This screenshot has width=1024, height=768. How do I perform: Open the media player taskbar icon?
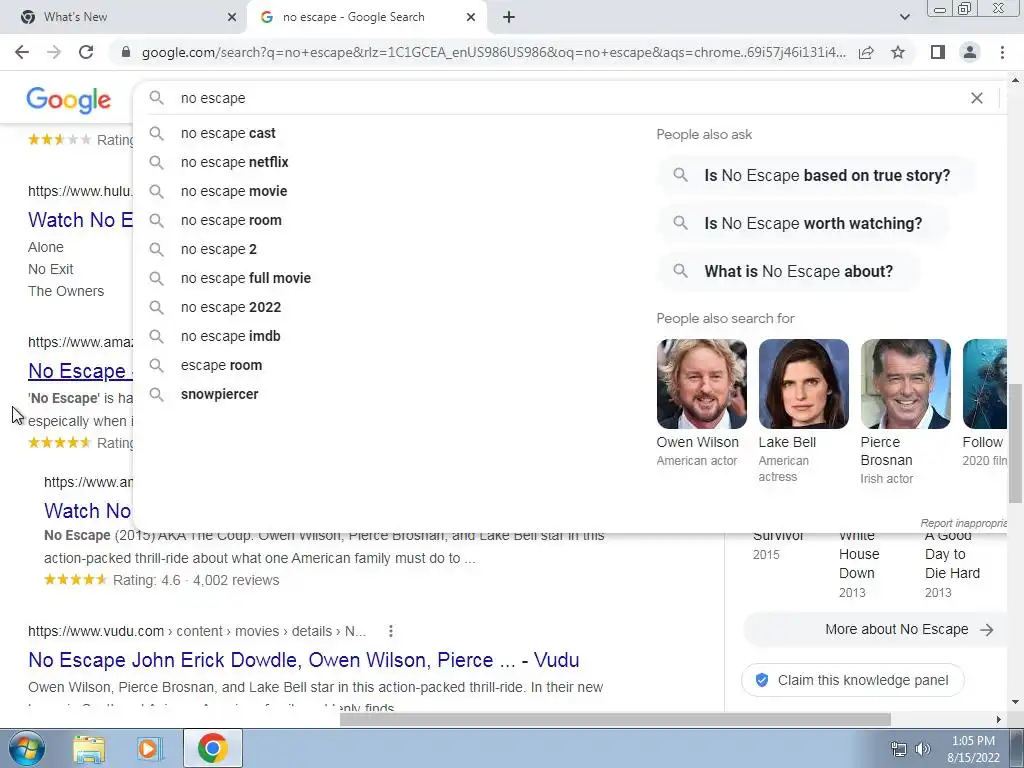point(148,749)
